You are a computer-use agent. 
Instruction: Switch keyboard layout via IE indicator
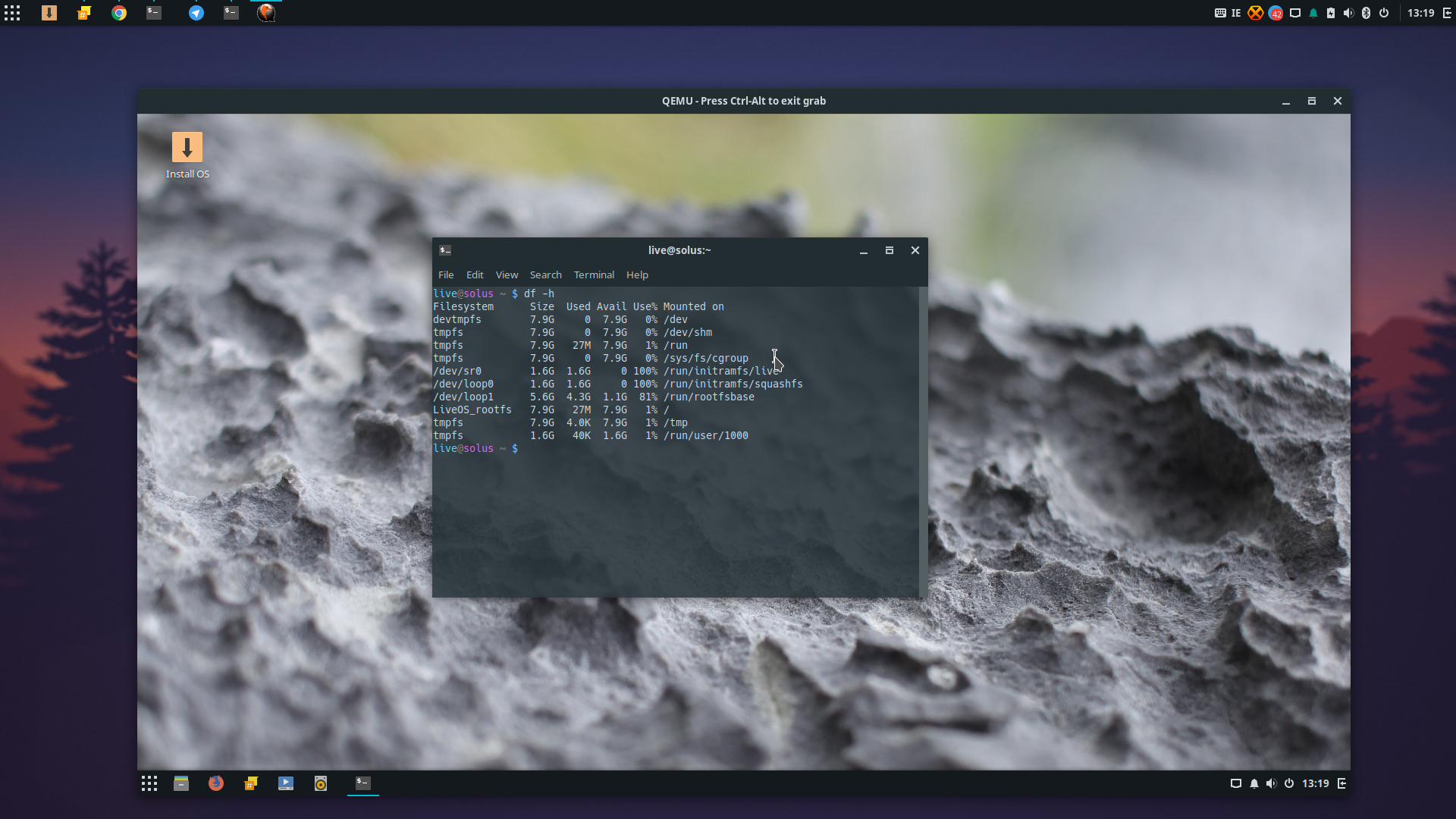tap(1236, 13)
